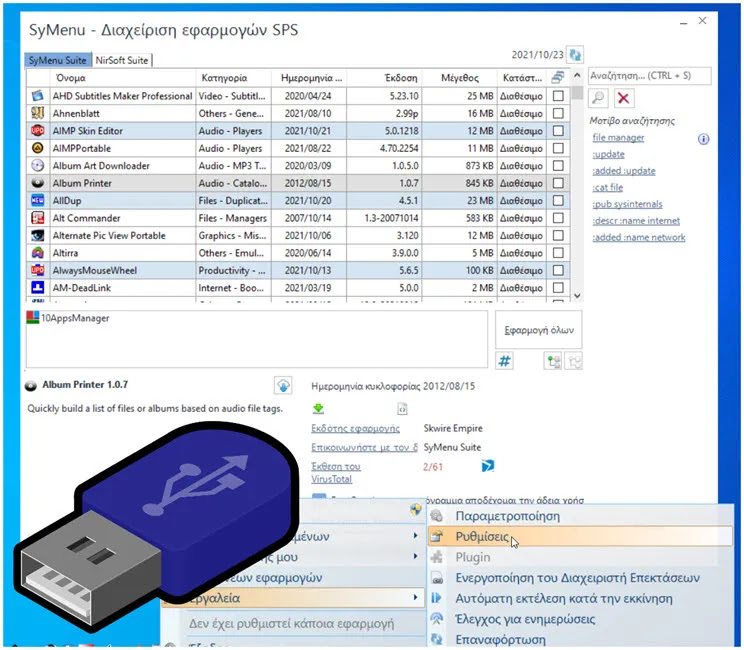Click the AM-DeadLink row icon
The image size is (744, 650).
tap(37, 288)
